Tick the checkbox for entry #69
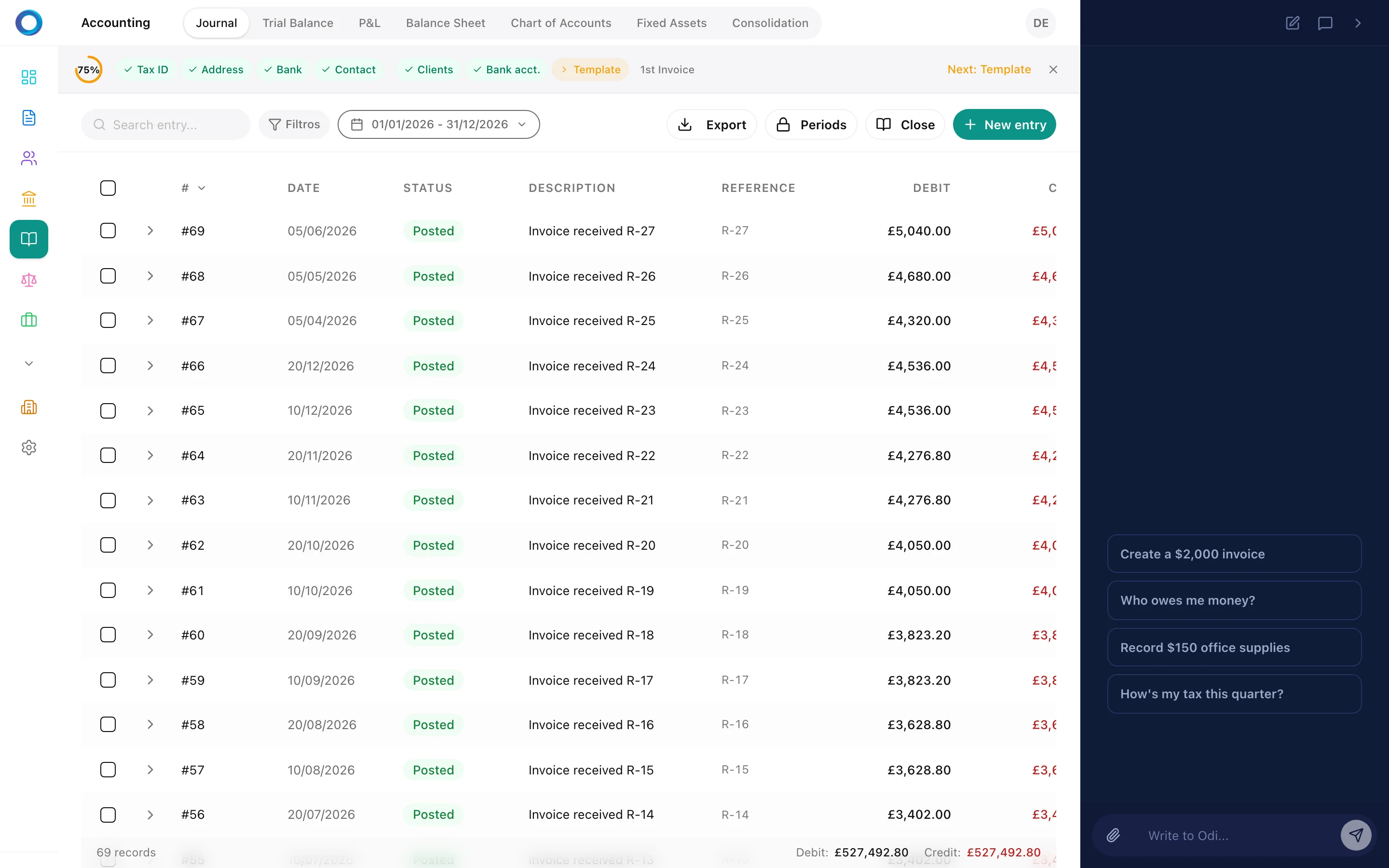This screenshot has height=868, width=1389. pyautogui.click(x=108, y=231)
